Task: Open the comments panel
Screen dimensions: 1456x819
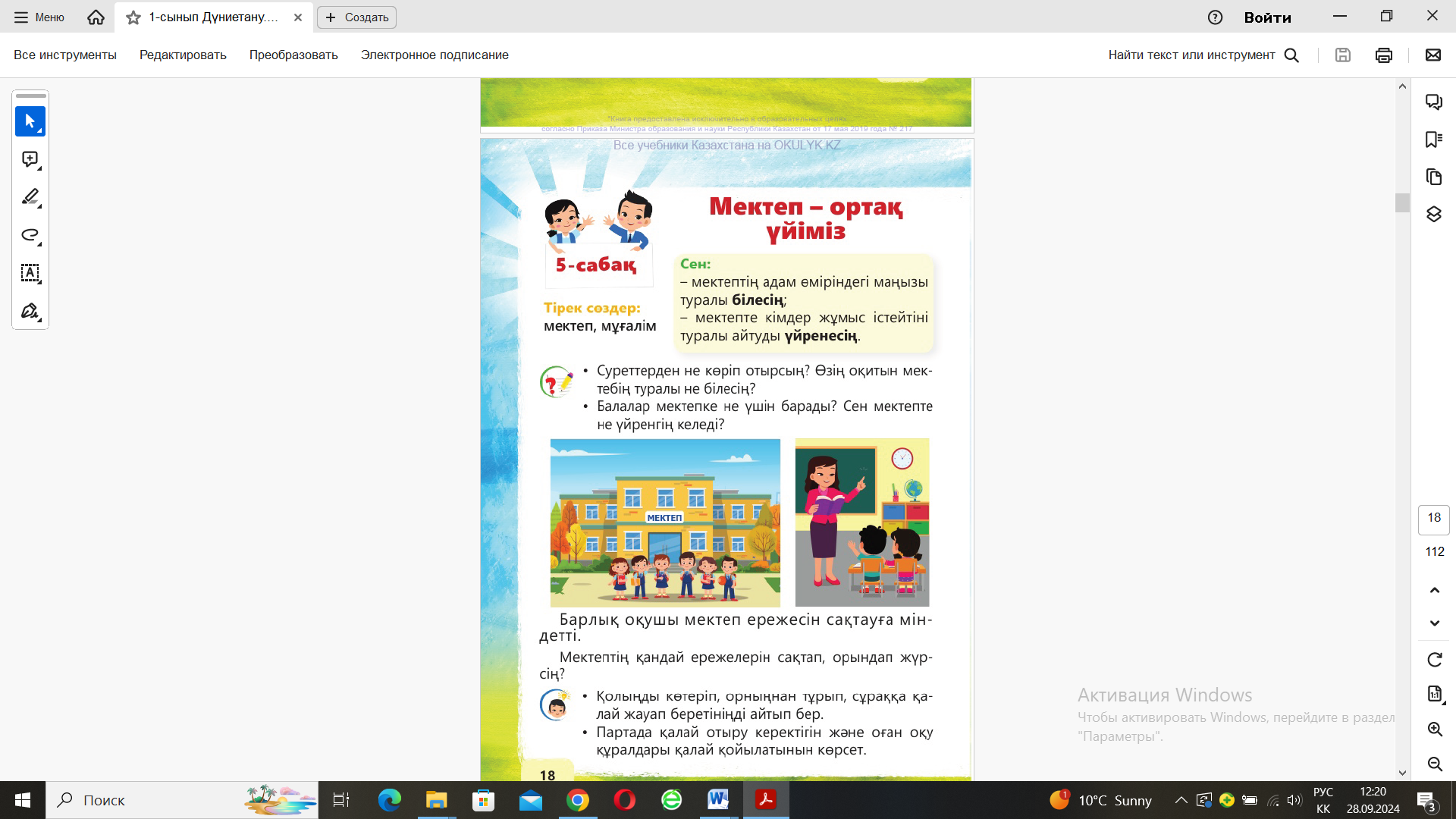Action: 1433,102
